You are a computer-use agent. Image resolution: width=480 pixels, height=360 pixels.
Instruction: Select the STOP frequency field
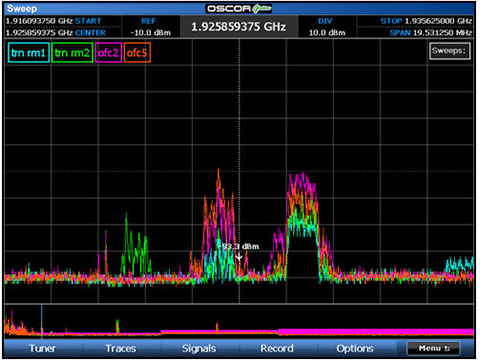click(x=426, y=21)
